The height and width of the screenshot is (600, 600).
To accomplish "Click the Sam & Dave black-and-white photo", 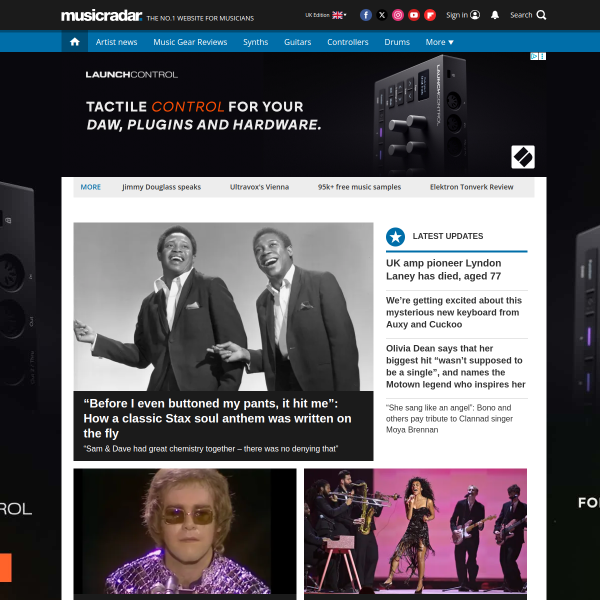I will tap(223, 307).
